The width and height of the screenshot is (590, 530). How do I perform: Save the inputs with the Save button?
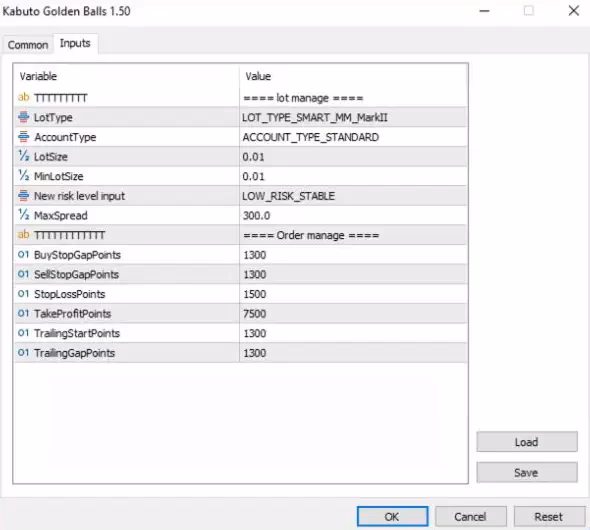click(526, 472)
